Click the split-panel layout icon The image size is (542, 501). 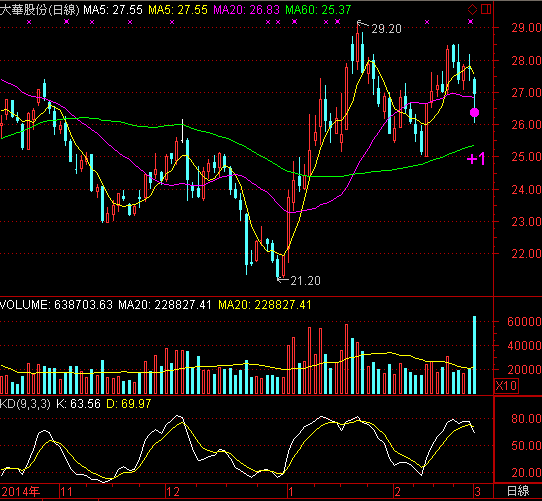coord(486,9)
